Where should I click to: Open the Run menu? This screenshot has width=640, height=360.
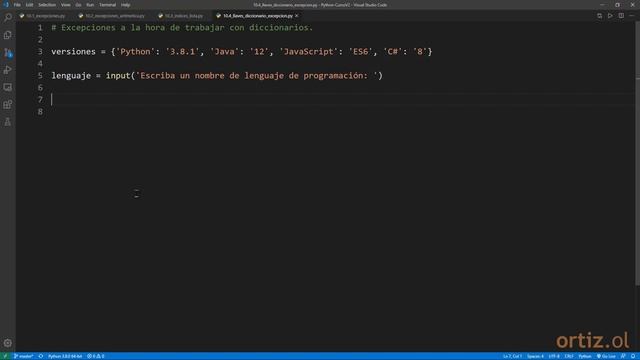90,5
